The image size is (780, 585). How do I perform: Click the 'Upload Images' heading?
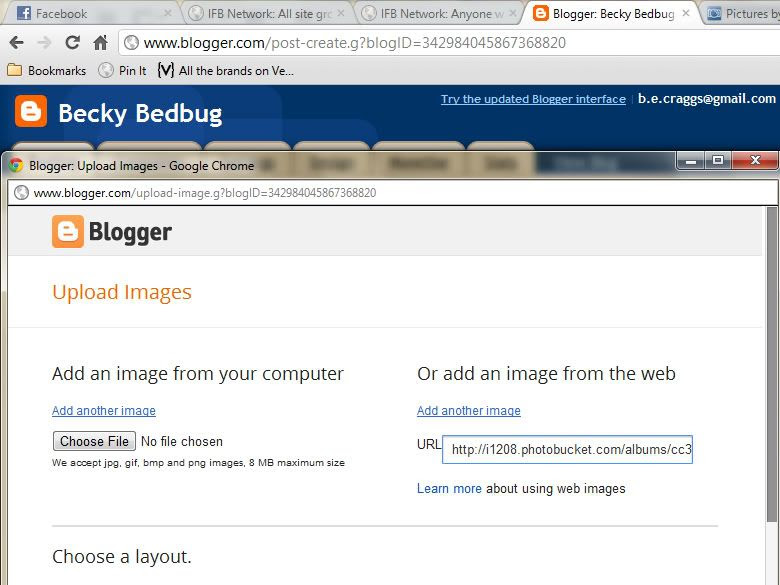(x=122, y=292)
